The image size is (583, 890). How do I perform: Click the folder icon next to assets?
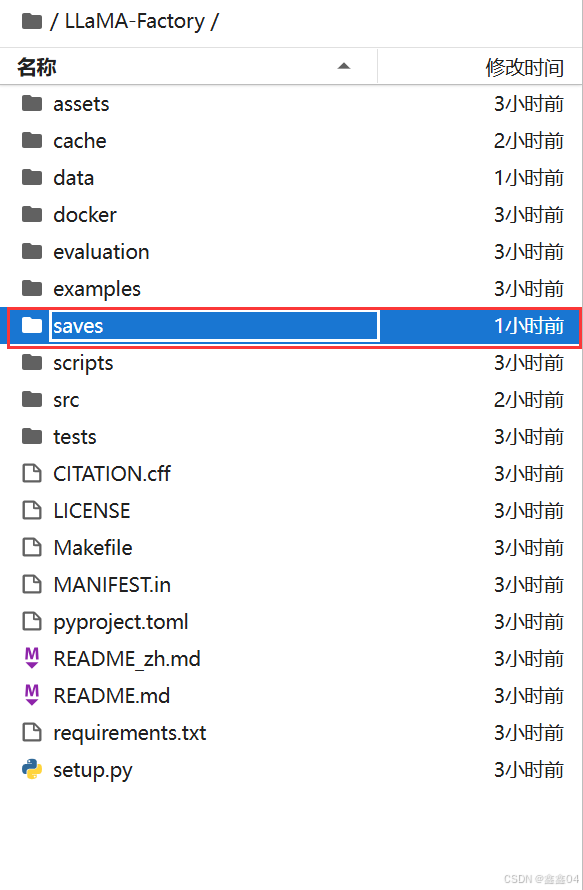(32, 103)
